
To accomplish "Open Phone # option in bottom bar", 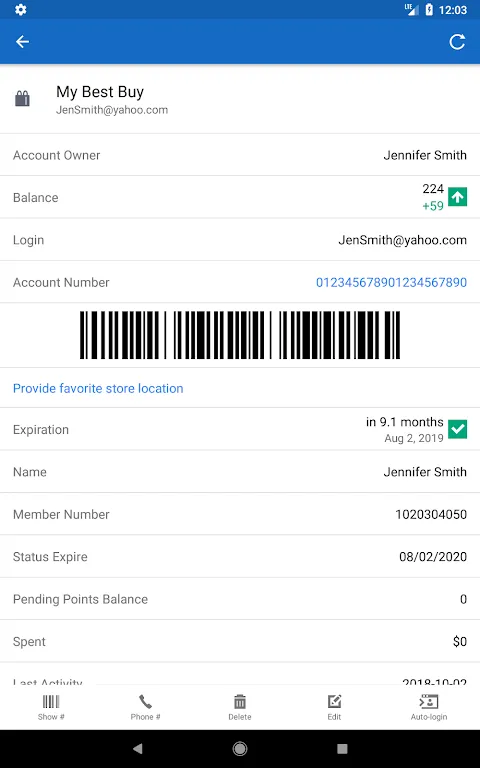I will [145, 707].
